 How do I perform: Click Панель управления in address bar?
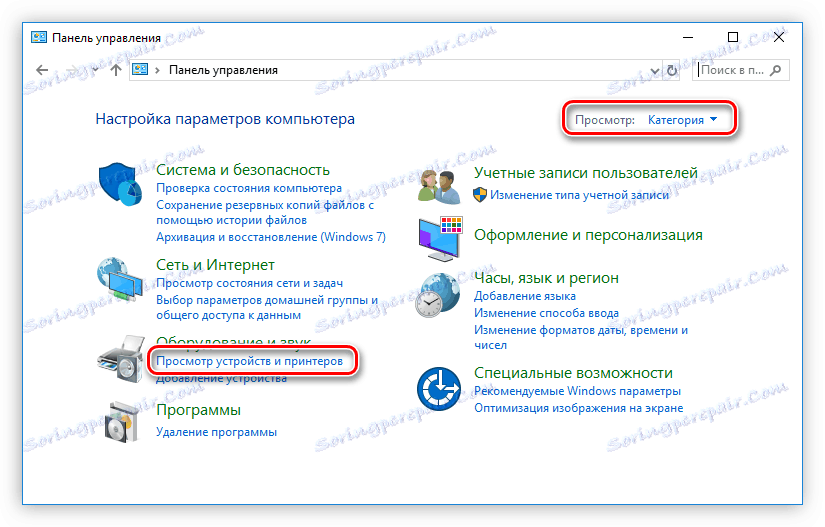(x=223, y=70)
